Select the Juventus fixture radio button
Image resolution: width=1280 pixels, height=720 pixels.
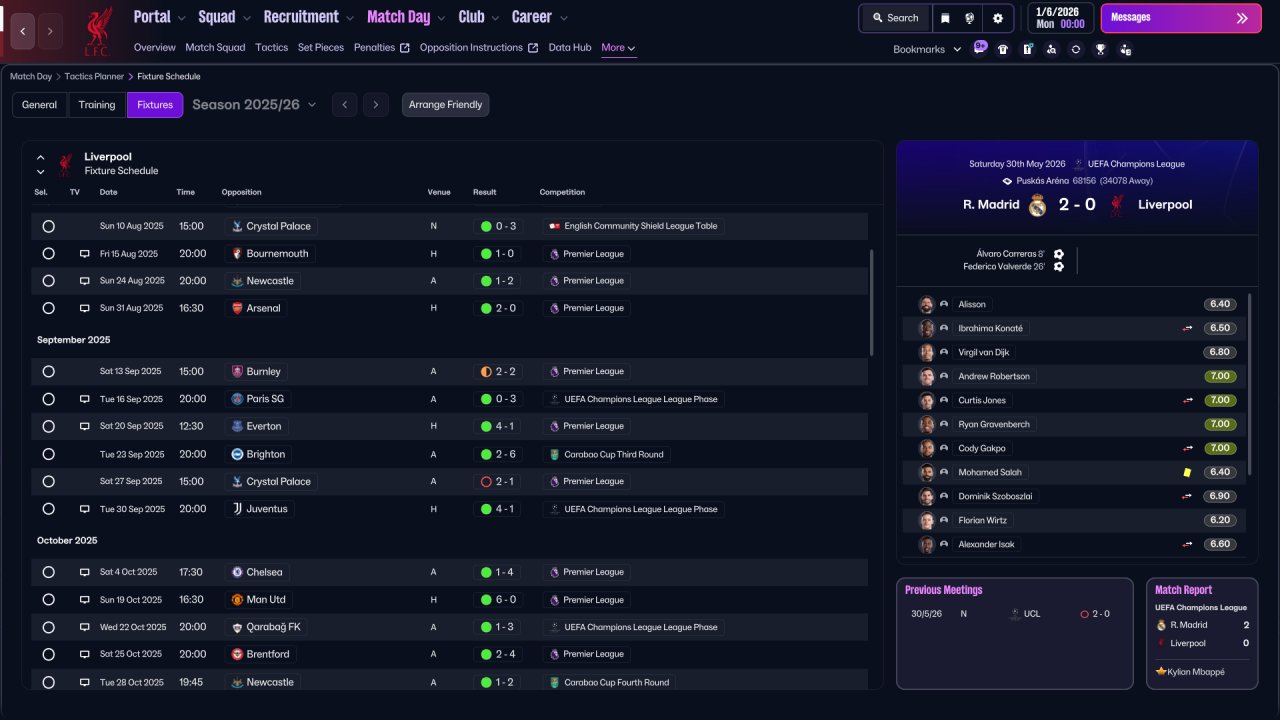pos(48,509)
